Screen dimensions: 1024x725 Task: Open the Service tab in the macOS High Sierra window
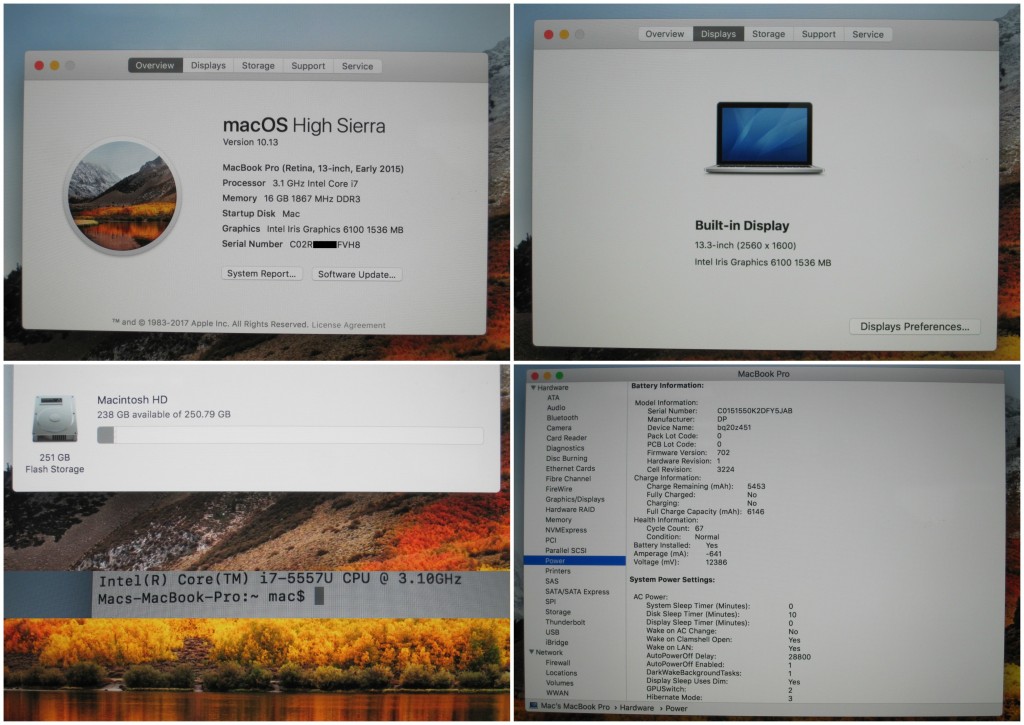click(357, 66)
